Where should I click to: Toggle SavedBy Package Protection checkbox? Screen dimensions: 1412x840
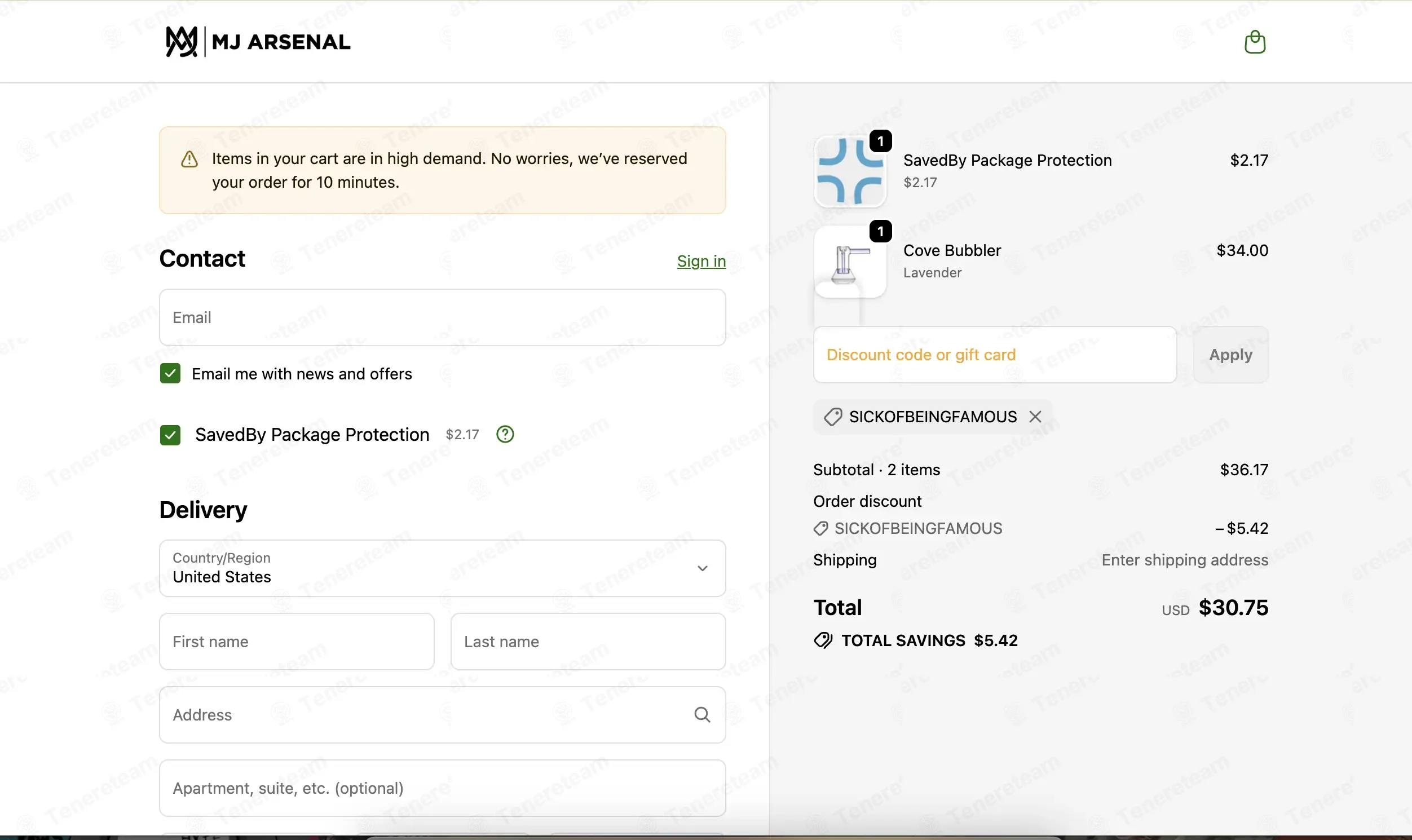tap(170, 435)
